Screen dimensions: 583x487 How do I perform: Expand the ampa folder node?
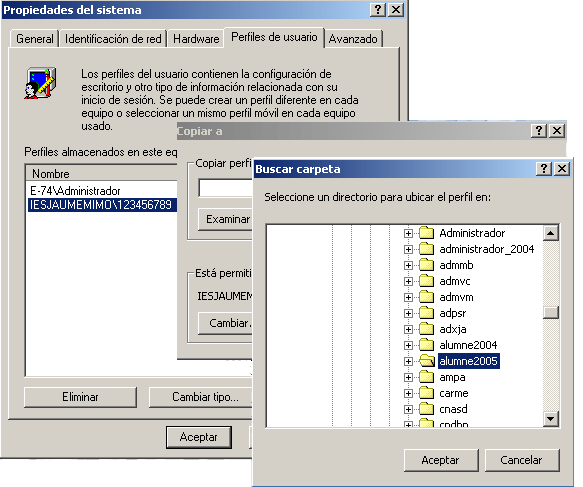click(x=408, y=377)
